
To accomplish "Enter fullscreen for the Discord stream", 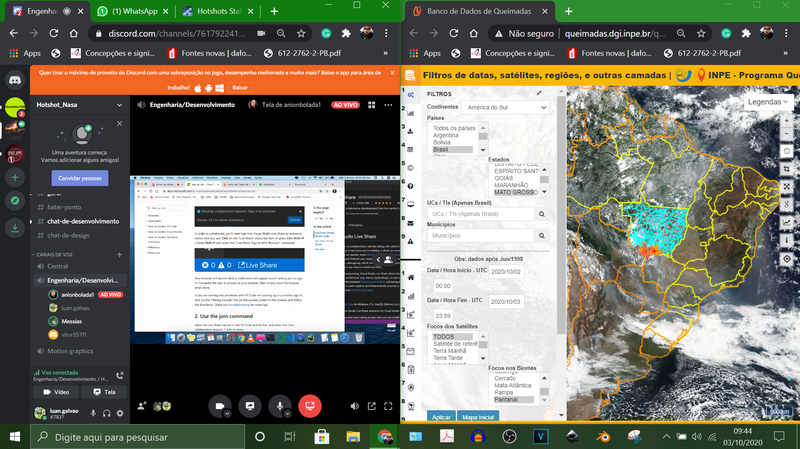I will click(x=388, y=406).
